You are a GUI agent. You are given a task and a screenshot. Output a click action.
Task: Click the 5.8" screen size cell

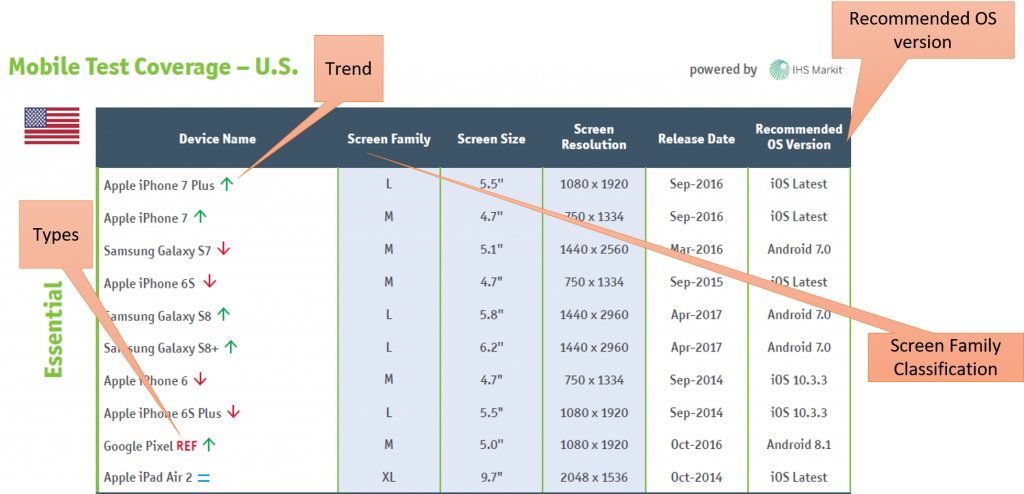[x=492, y=314]
